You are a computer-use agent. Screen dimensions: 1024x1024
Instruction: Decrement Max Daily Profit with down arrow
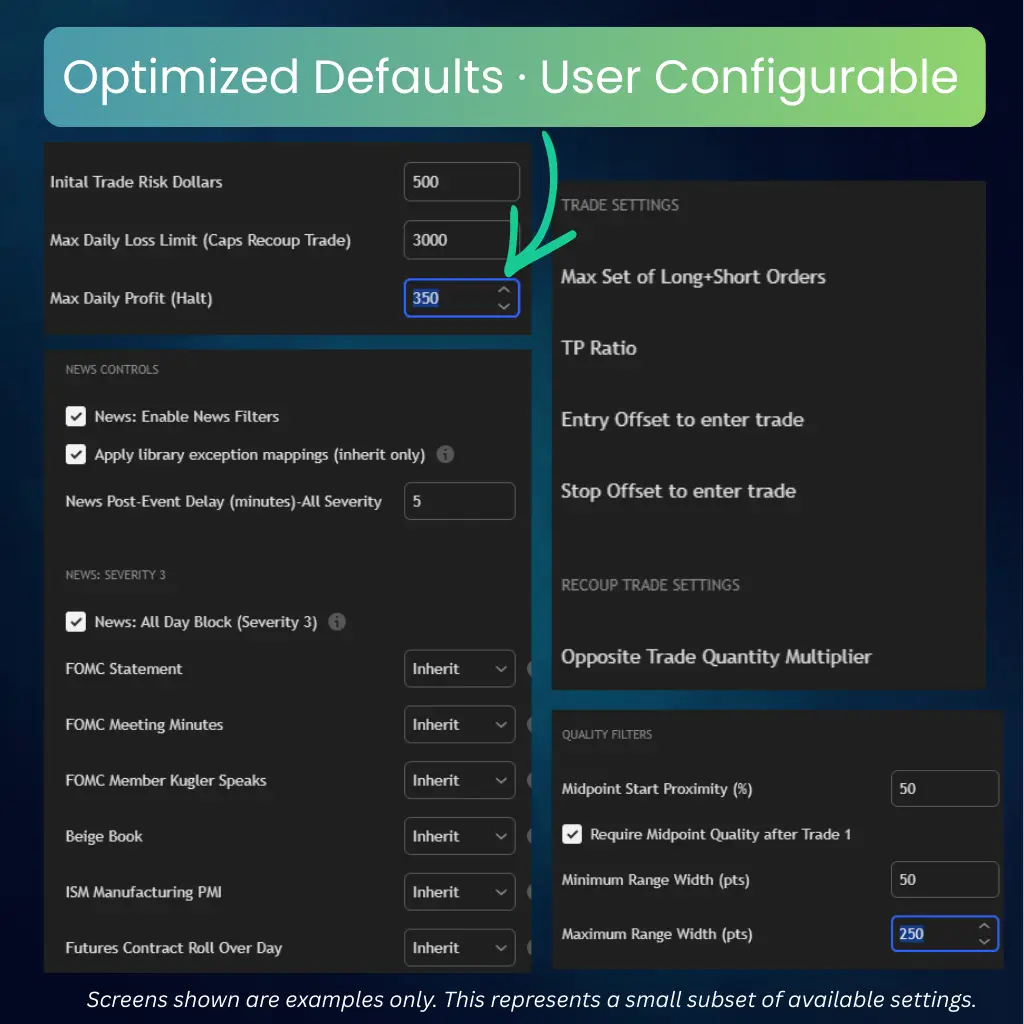point(504,306)
